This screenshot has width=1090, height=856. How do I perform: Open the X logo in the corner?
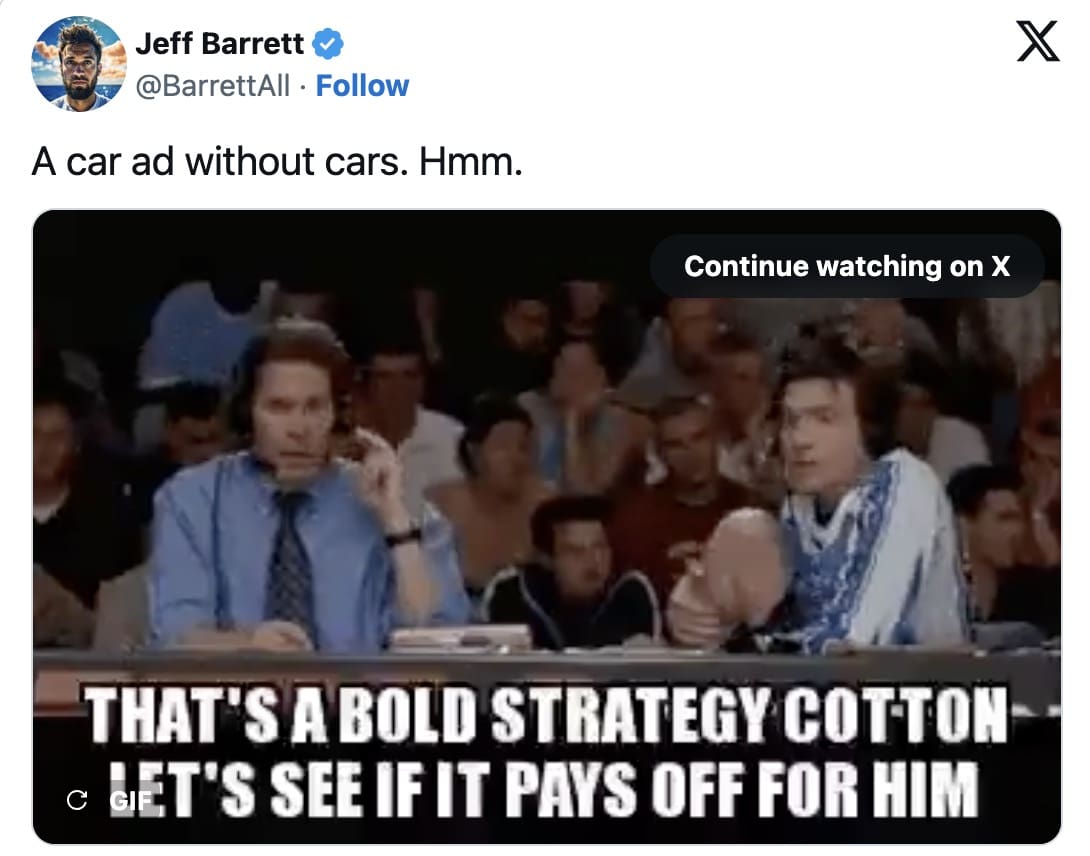1038,41
